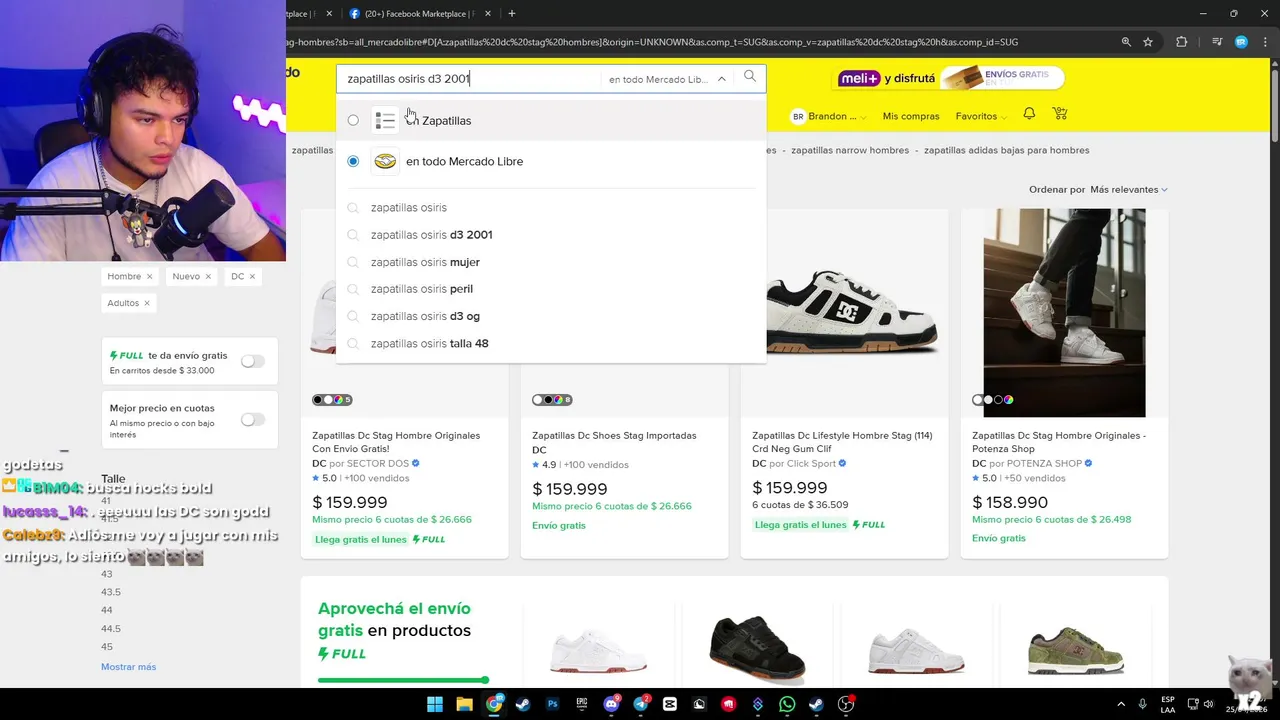Open Chrome extensions puzzle icon
Screen dimensions: 1280x720
[x=1181, y=42]
